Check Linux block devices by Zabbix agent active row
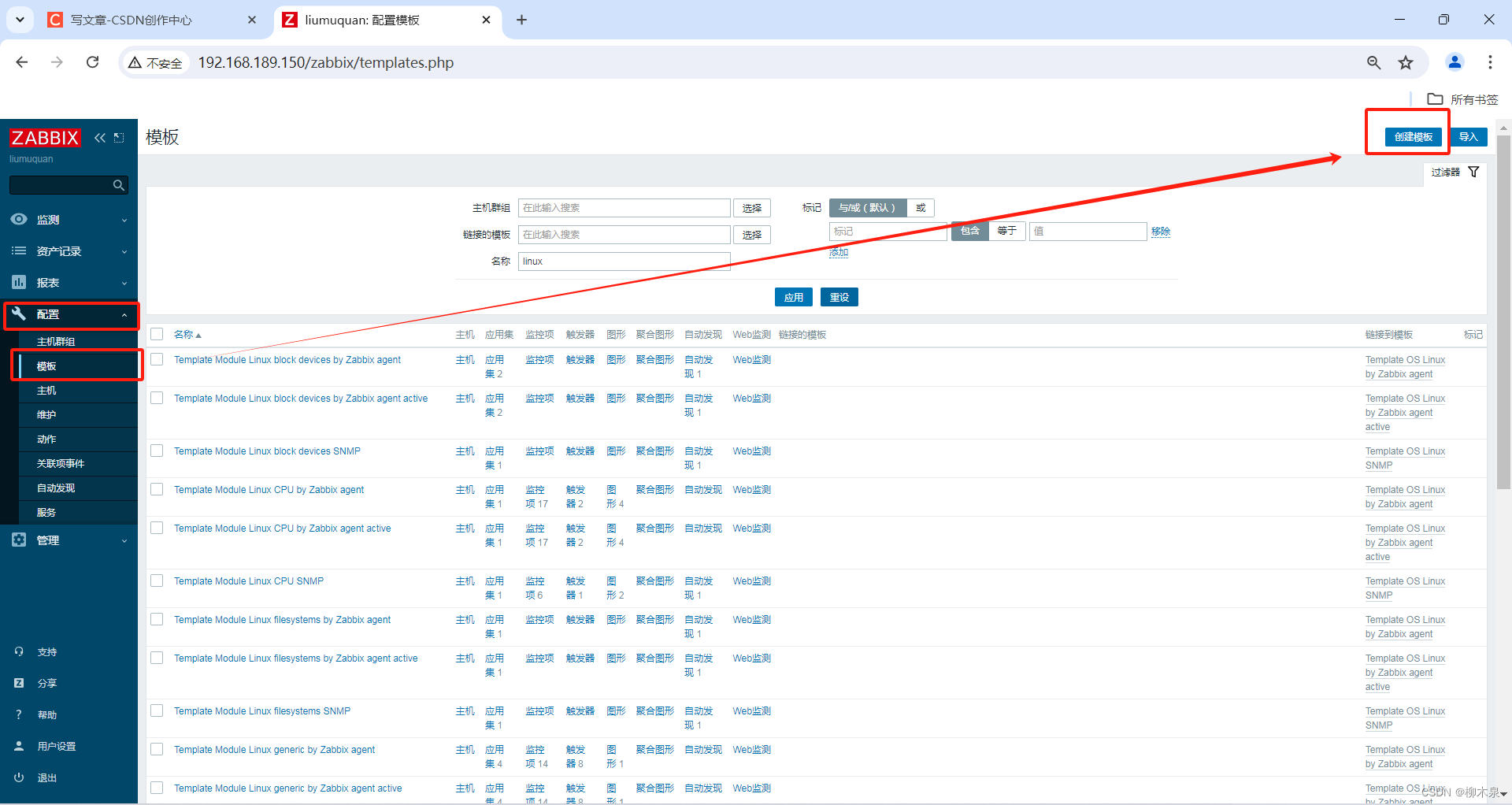The width and height of the screenshot is (1512, 805). pos(157,398)
